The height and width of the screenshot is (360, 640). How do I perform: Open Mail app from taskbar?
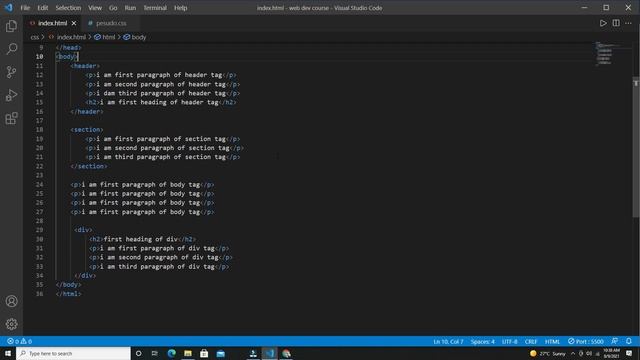click(221, 353)
